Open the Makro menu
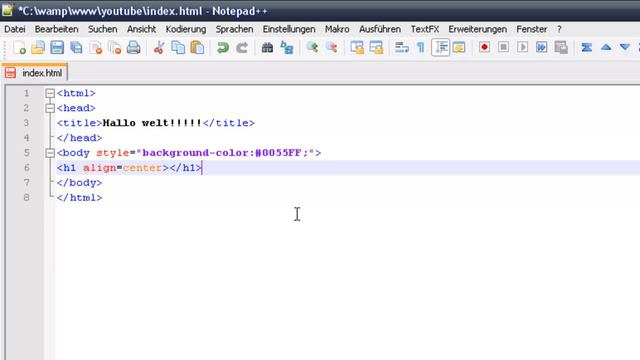This screenshot has height=360, width=640. [337, 29]
